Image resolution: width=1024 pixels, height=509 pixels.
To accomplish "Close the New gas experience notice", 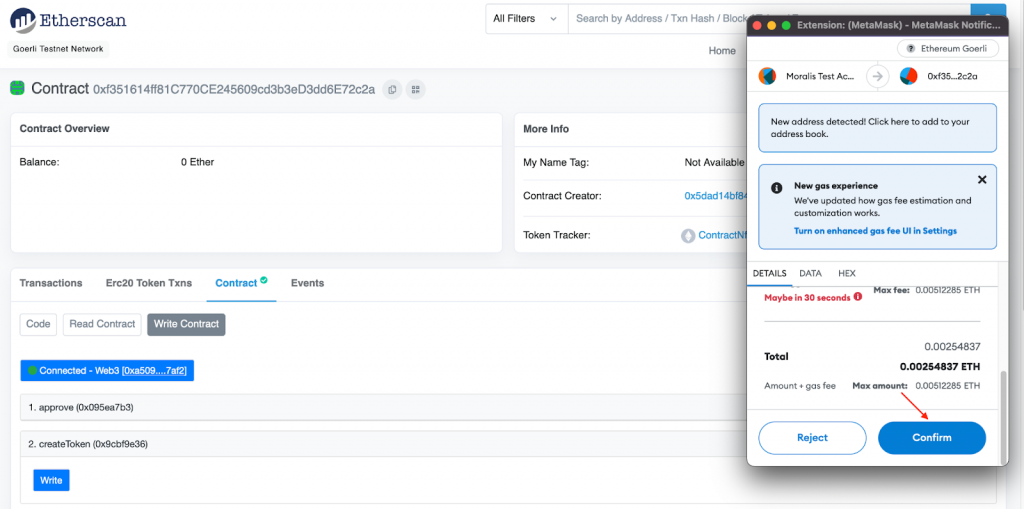I will coord(982,179).
